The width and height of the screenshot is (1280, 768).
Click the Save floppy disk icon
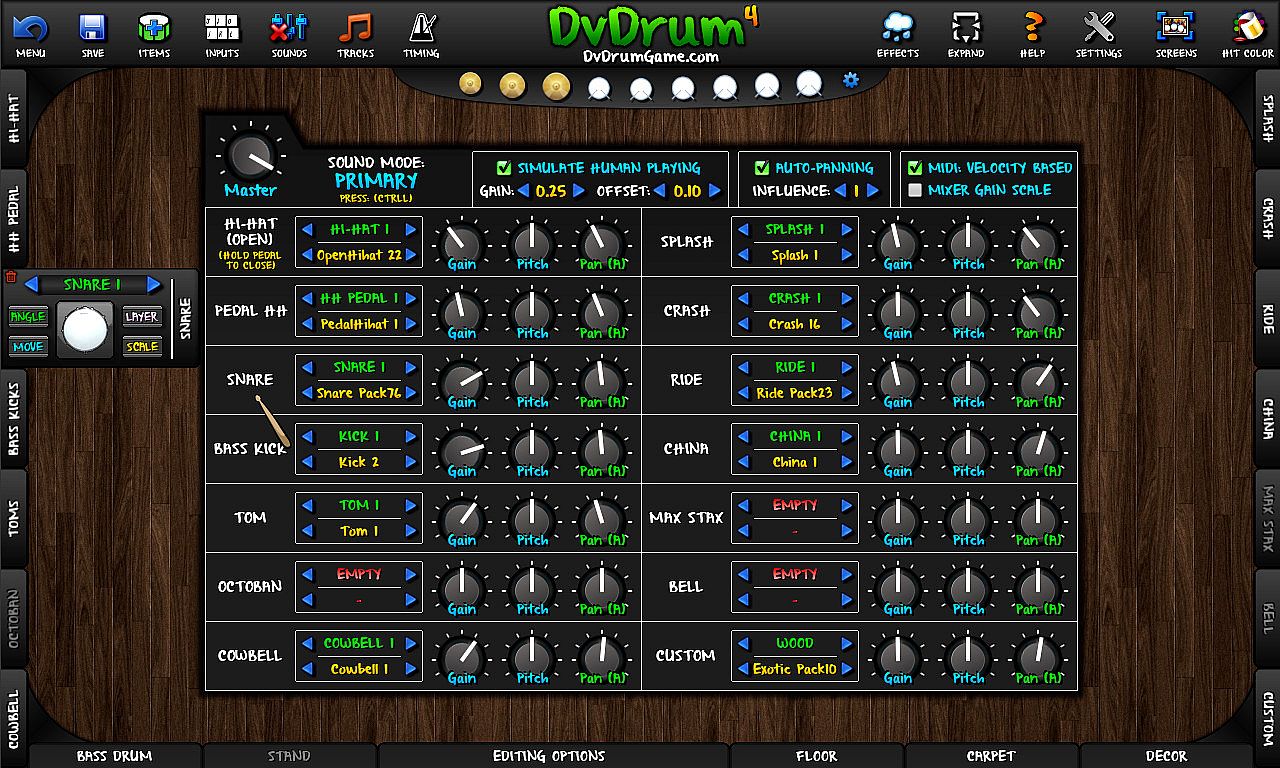(x=93, y=27)
